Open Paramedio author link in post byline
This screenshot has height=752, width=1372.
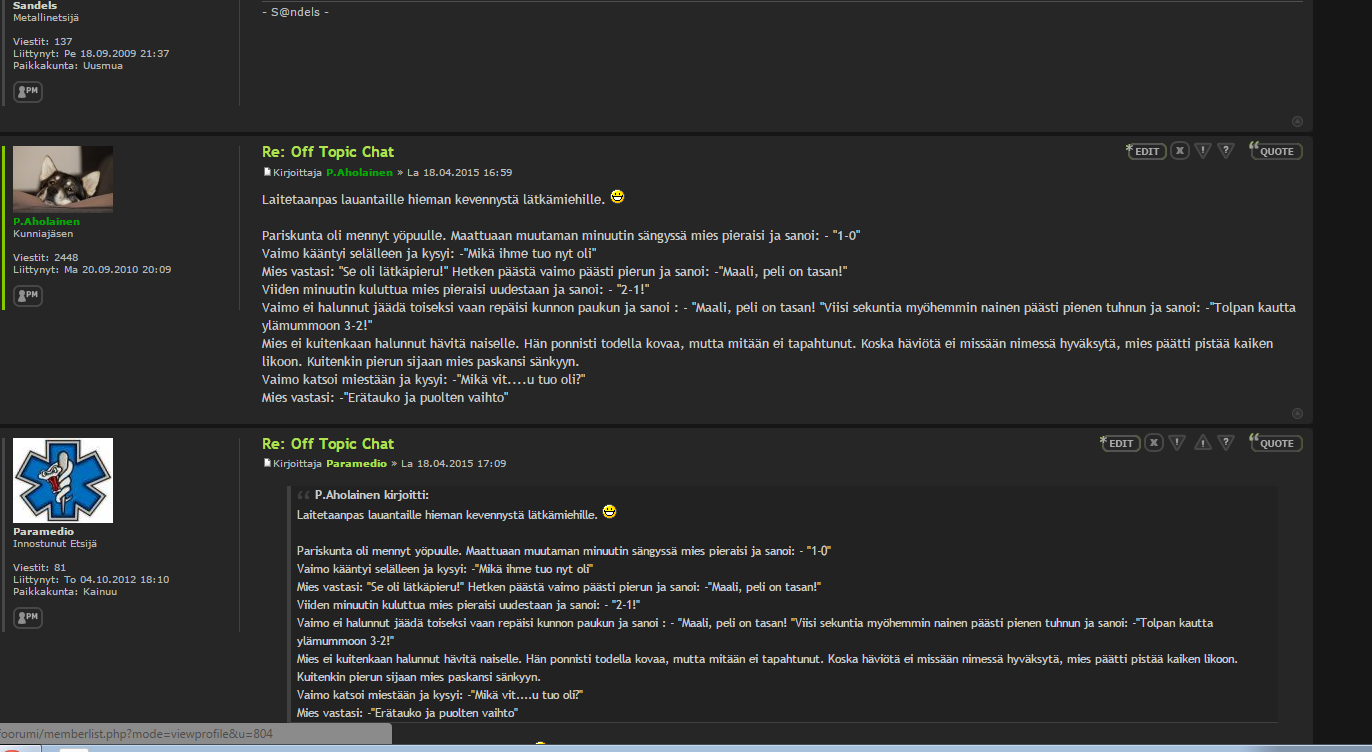(356, 464)
